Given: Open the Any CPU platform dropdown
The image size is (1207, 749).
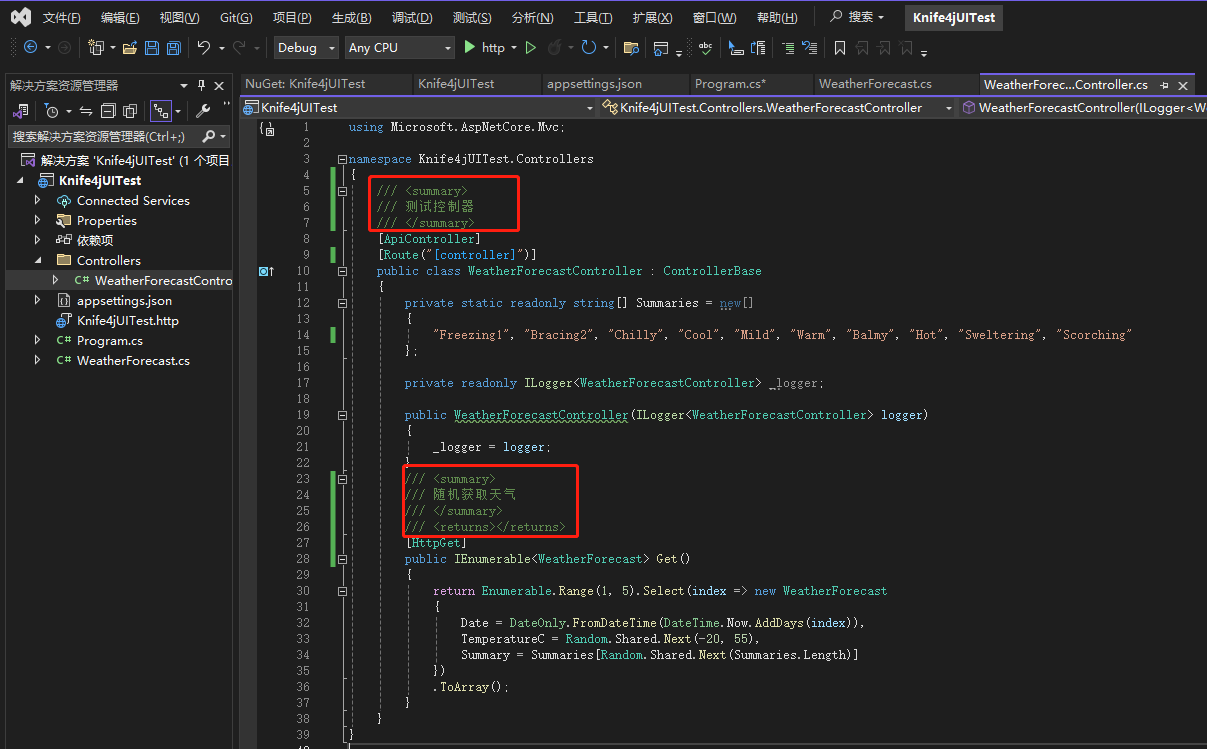Looking at the screenshot, I should 400,47.
